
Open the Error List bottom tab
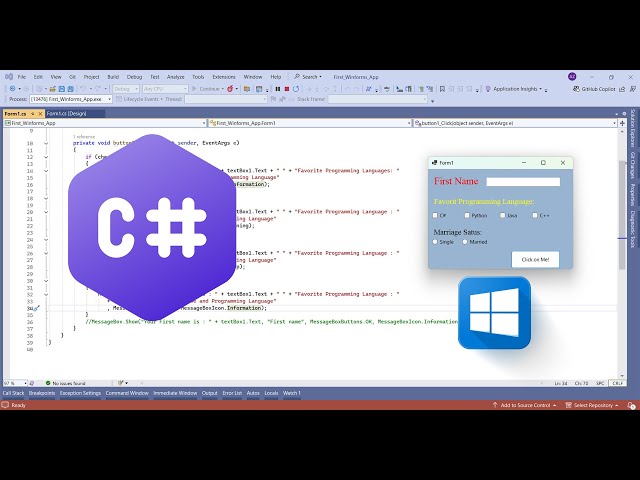click(x=232, y=393)
